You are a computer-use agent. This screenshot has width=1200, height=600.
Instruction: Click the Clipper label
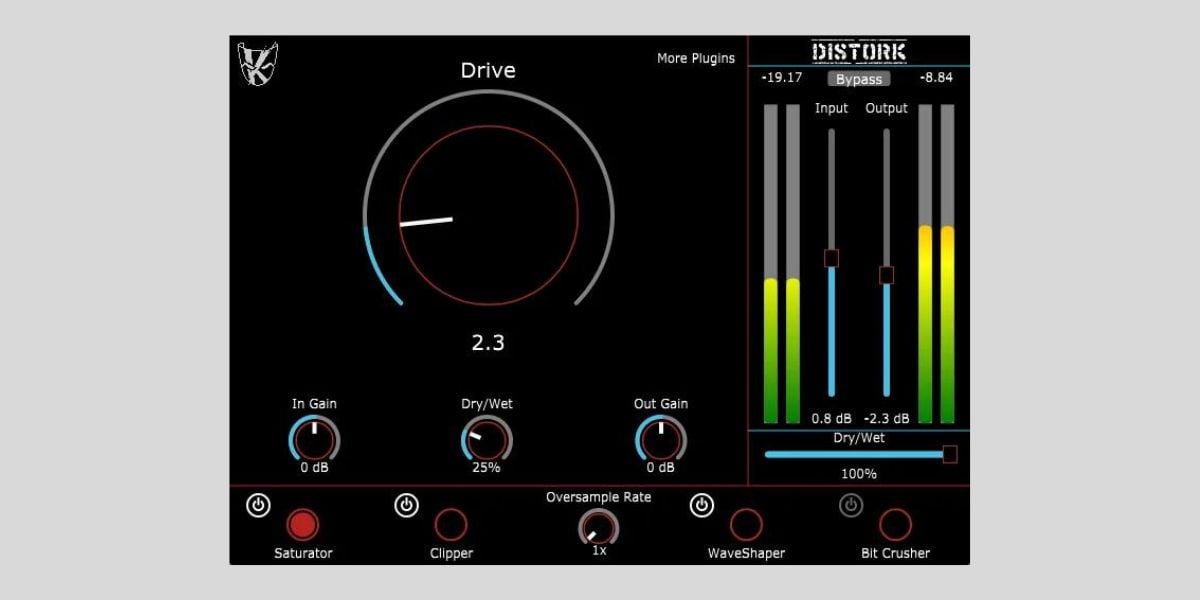click(451, 553)
